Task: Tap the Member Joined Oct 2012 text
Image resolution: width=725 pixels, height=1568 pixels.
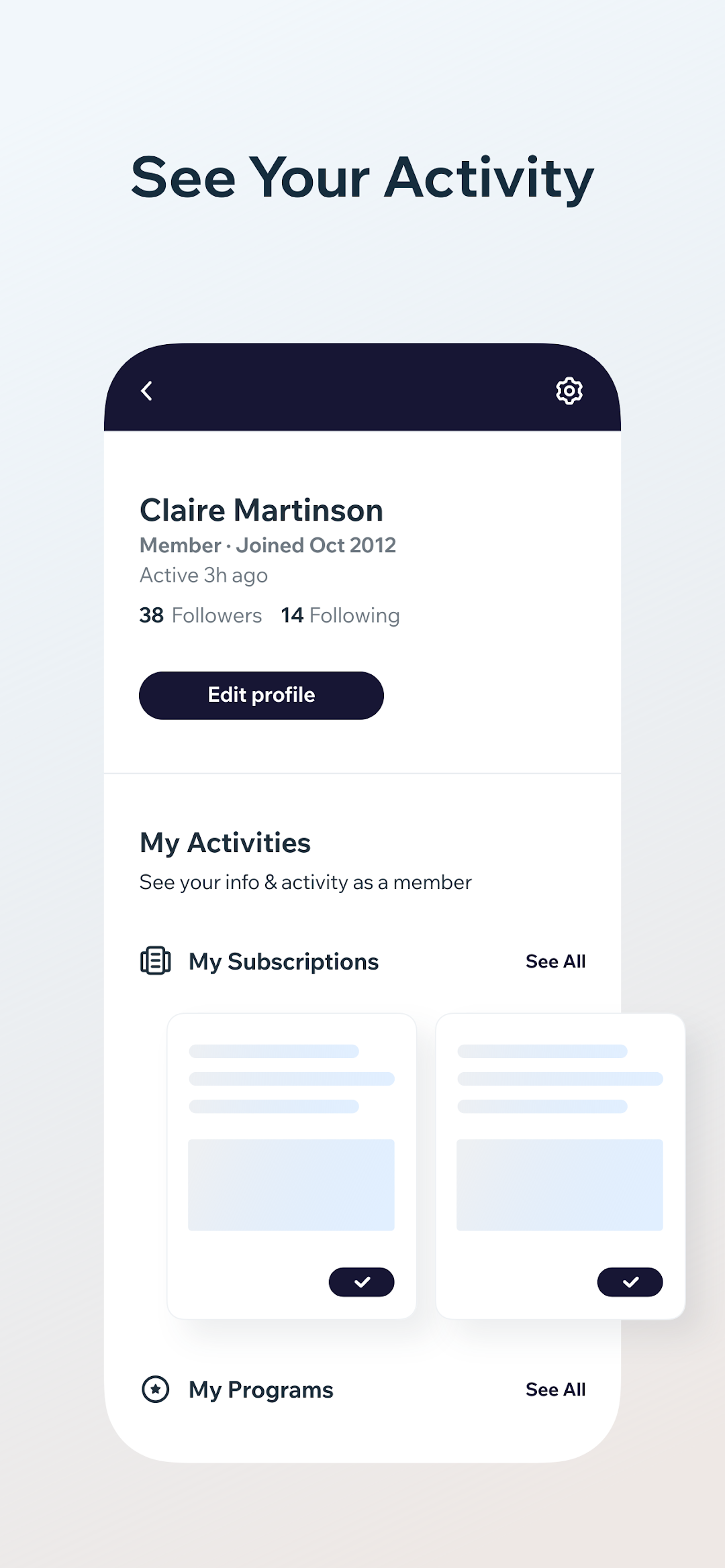Action: [267, 545]
